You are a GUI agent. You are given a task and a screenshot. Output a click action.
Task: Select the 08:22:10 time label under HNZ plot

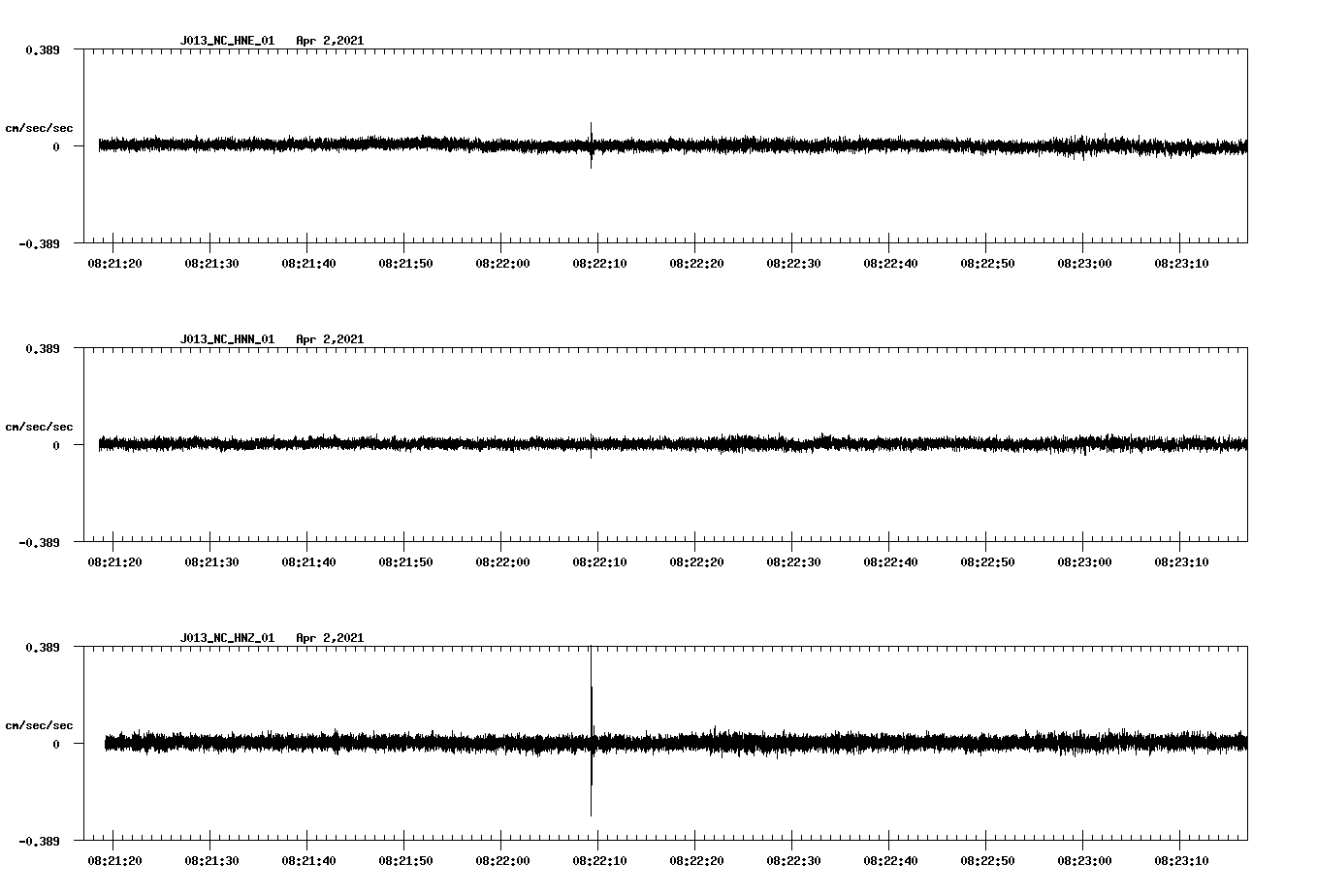pos(598,858)
